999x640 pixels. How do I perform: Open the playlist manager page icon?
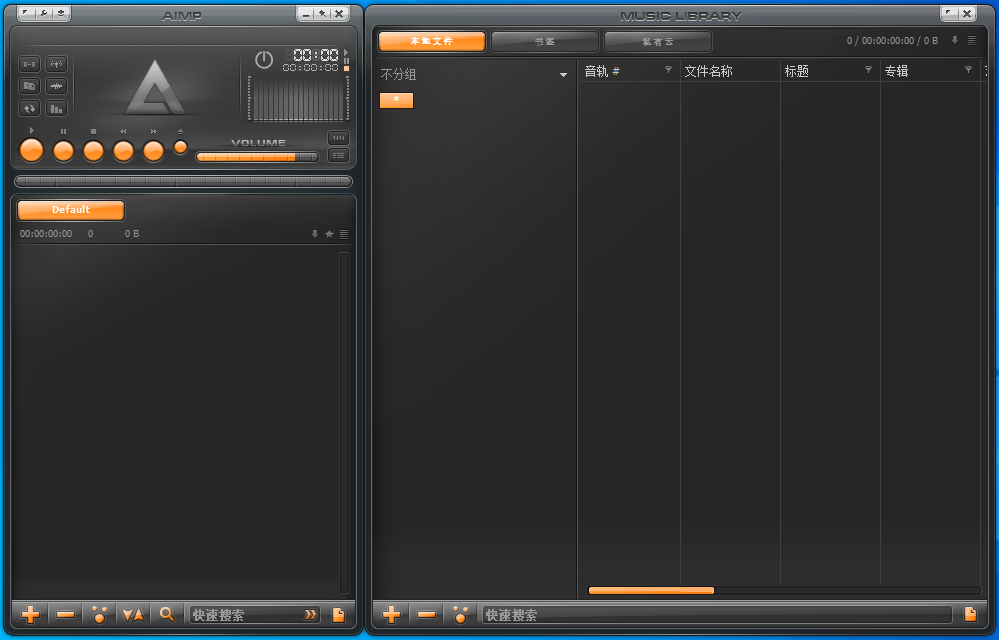tap(338, 615)
